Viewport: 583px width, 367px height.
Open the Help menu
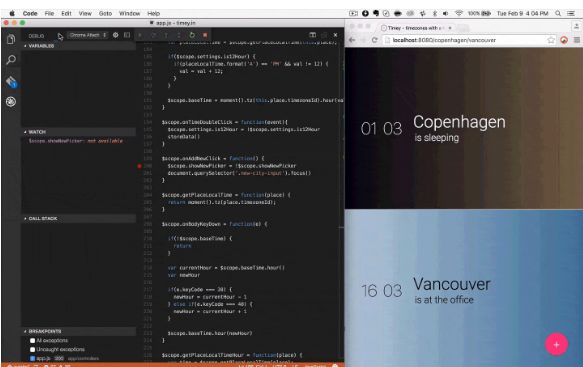coord(154,13)
